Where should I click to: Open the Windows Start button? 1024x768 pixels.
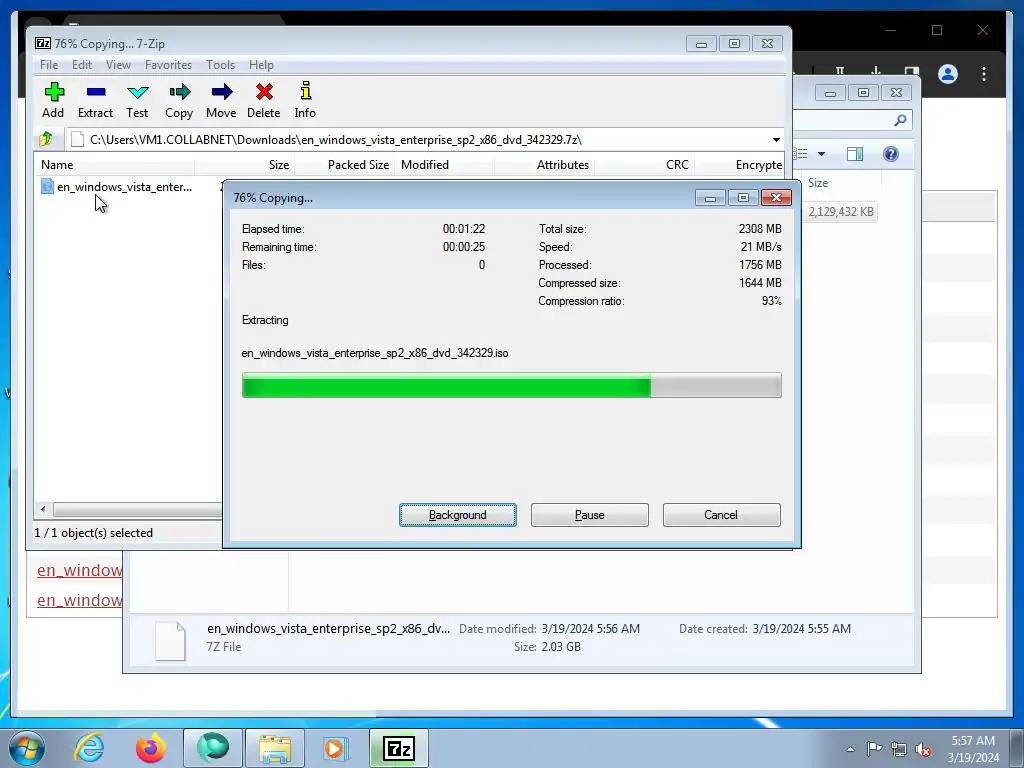(x=27, y=748)
